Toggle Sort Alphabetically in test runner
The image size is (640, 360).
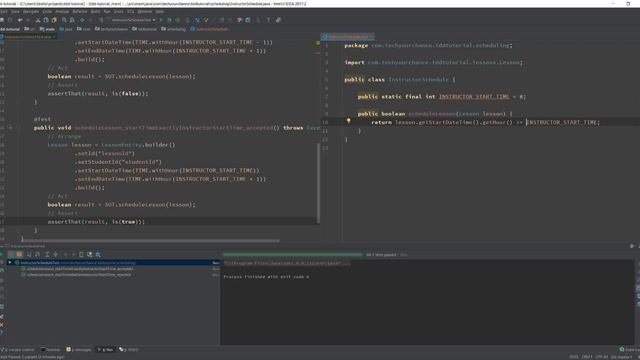coord(29,254)
